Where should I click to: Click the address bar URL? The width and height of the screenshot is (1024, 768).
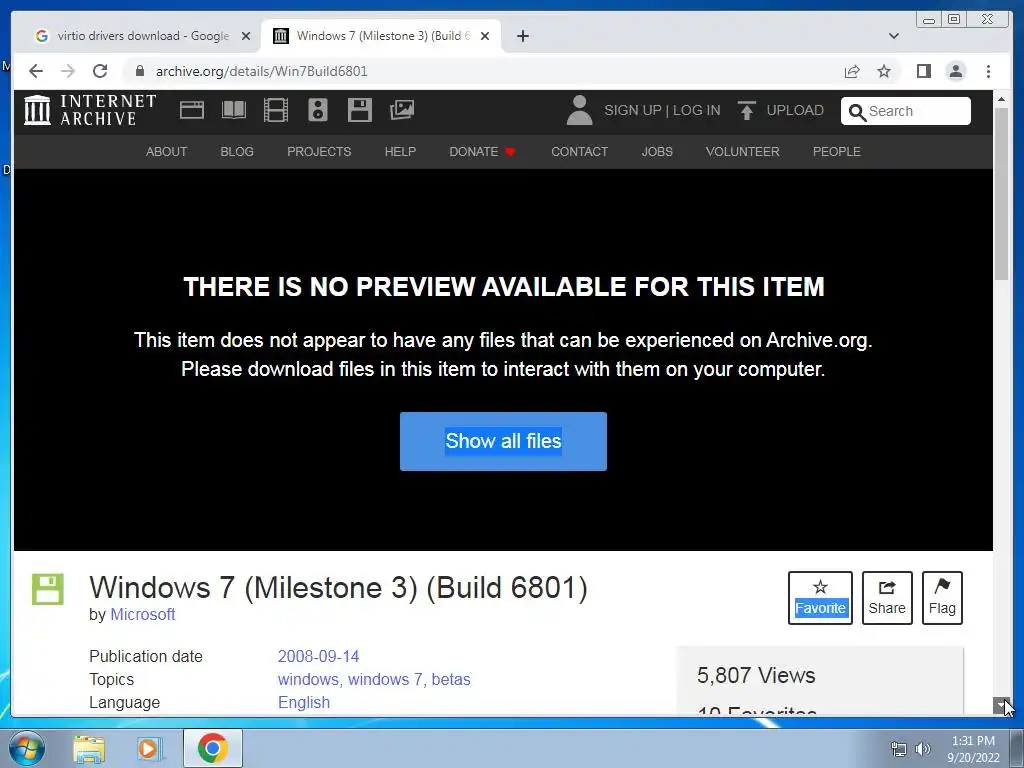261,71
